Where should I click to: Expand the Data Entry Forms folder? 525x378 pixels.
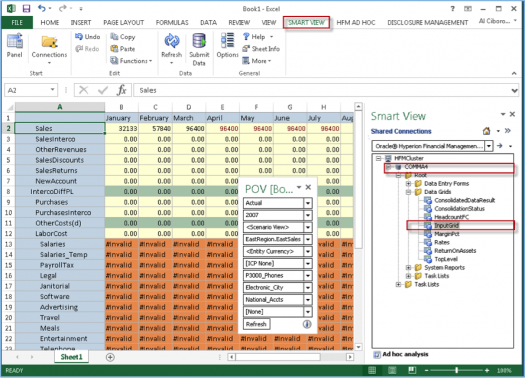coord(408,183)
